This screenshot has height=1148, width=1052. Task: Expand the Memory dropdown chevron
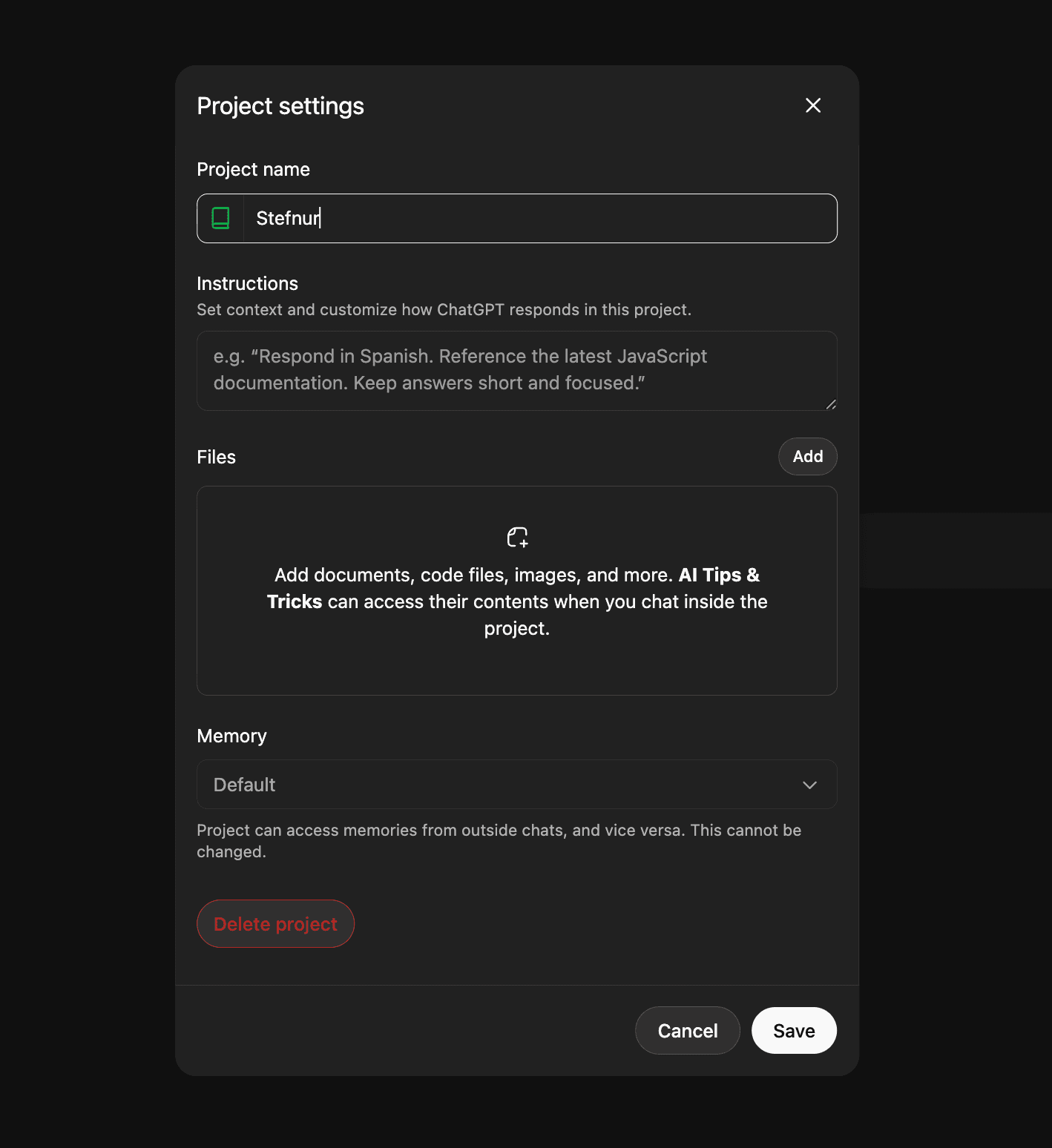coord(809,785)
